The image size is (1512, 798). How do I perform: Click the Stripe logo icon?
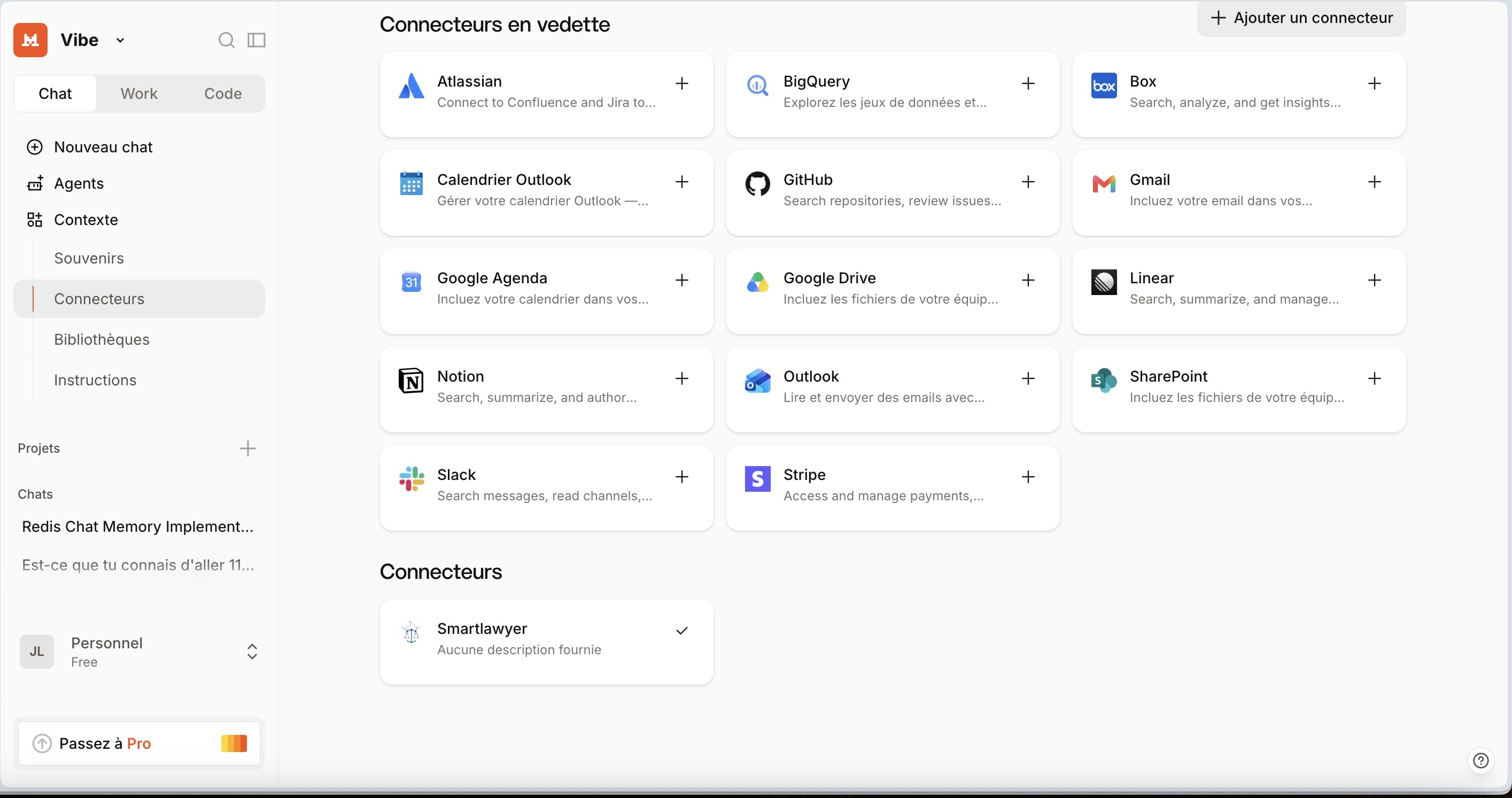(757, 479)
